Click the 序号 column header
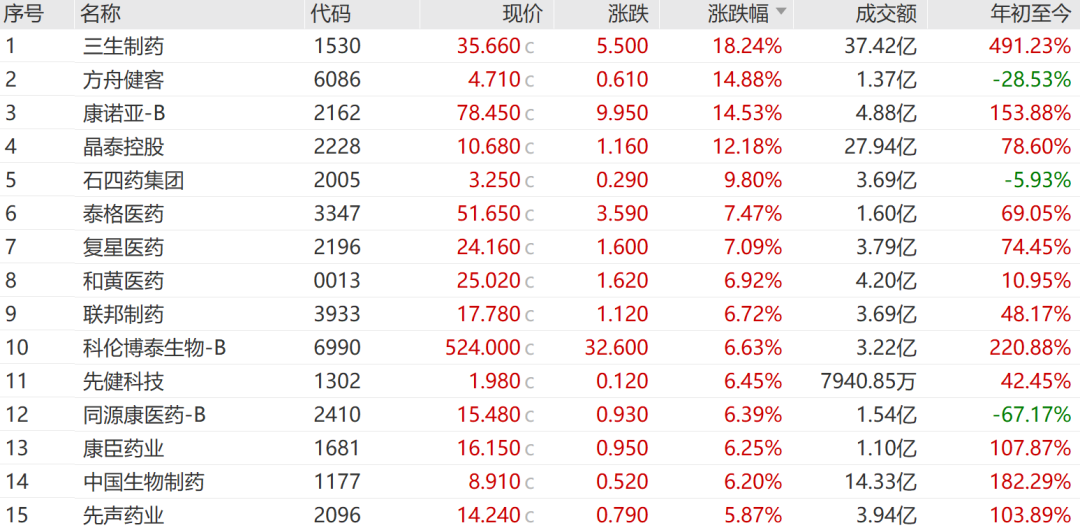 (x=24, y=14)
